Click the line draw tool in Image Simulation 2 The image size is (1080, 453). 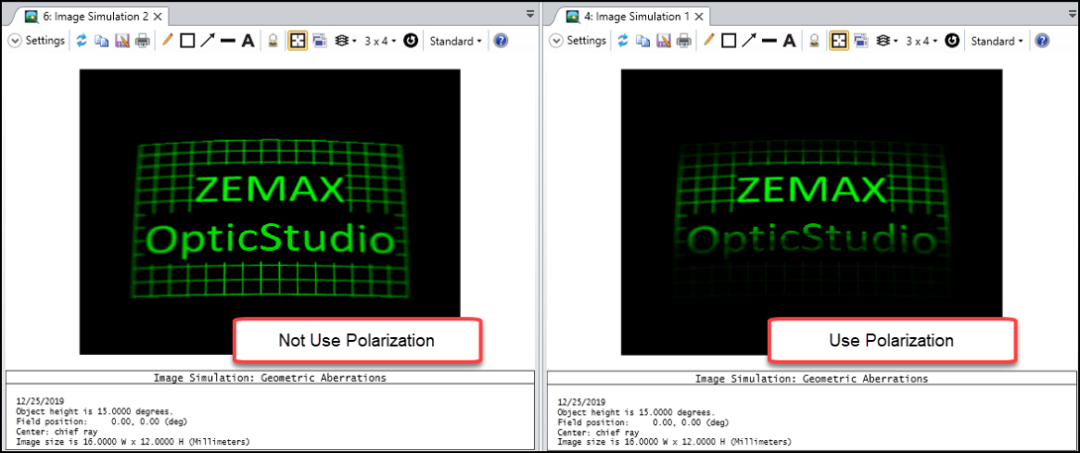[227, 41]
